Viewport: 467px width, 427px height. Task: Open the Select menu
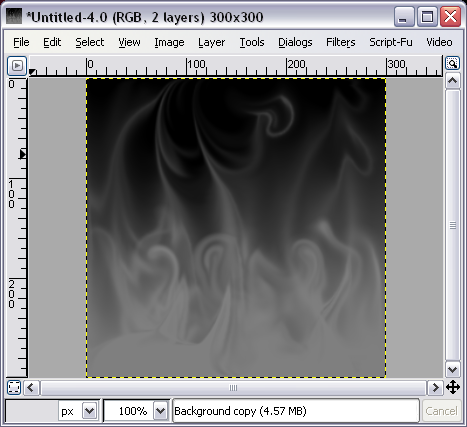89,42
